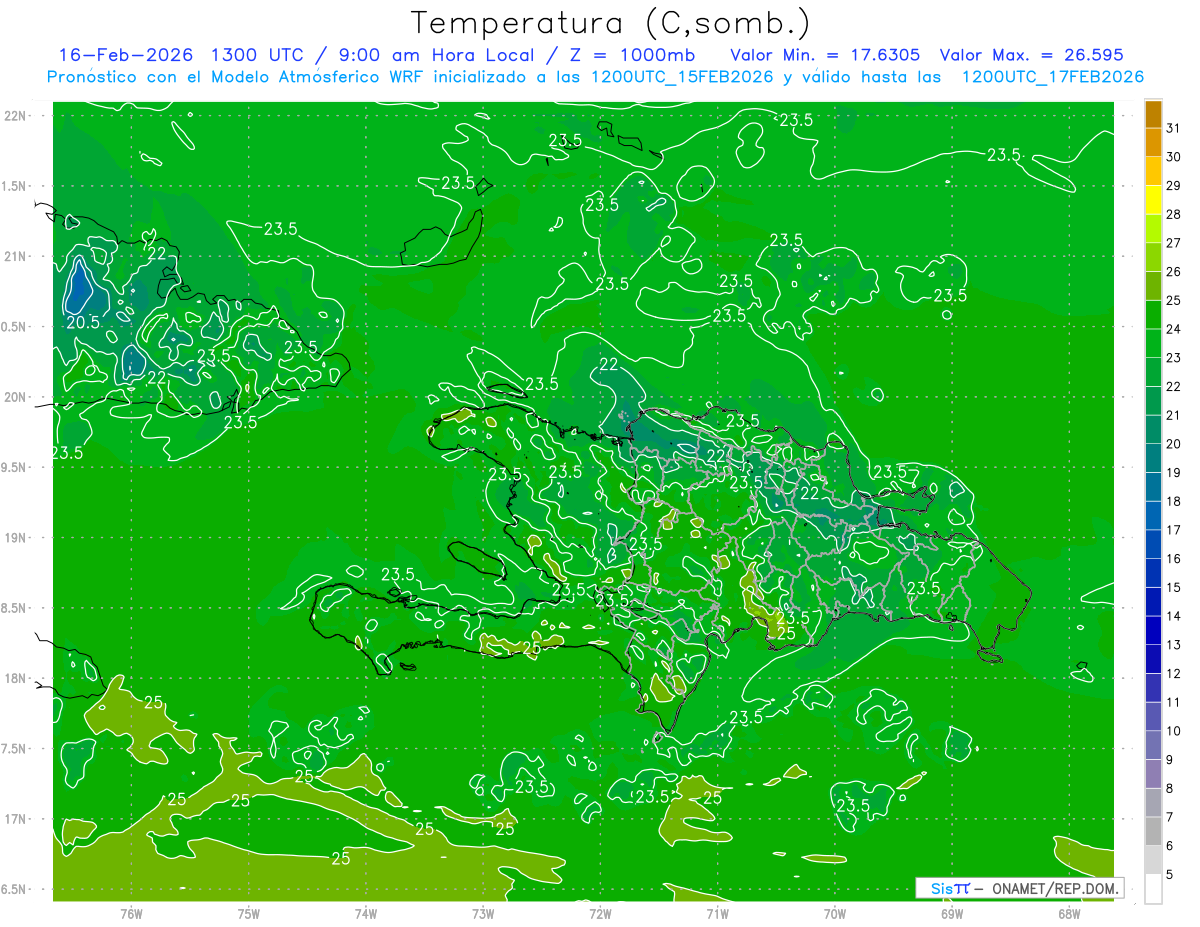Click the grey colorbar swatch between 6 and 7
1200x927 pixels.
pos(1153,831)
